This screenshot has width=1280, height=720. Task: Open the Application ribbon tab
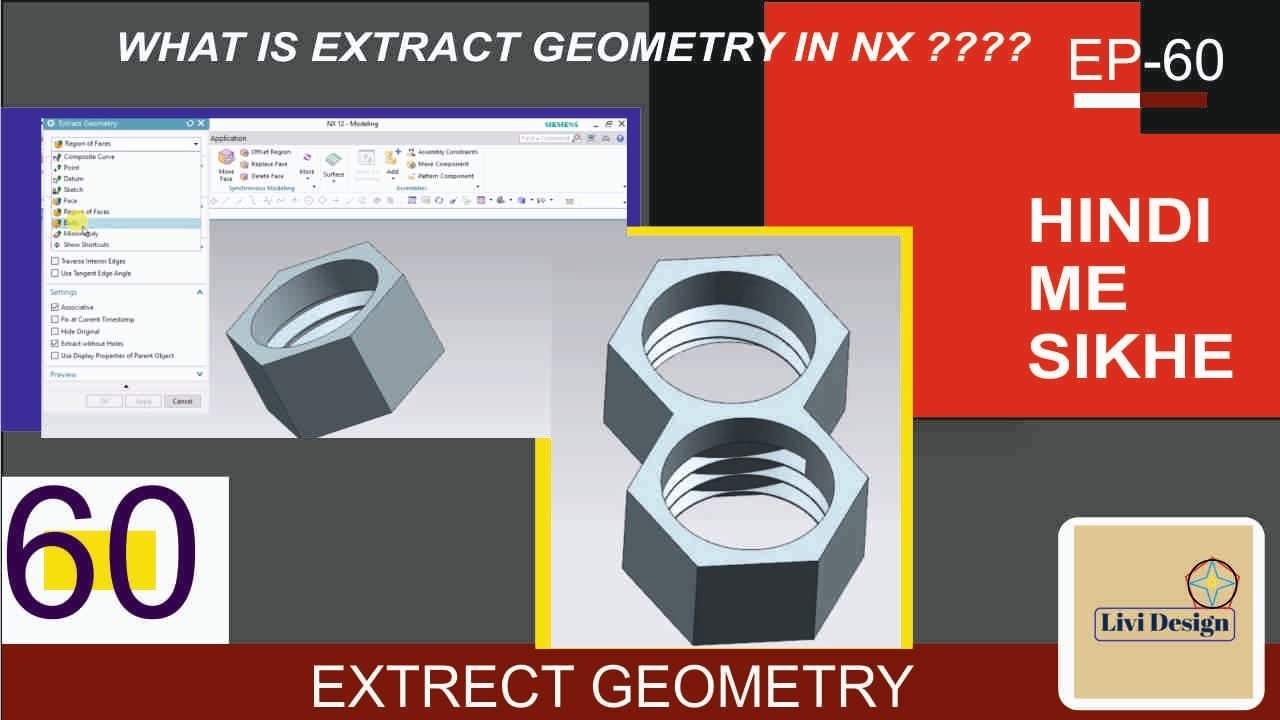tap(228, 138)
